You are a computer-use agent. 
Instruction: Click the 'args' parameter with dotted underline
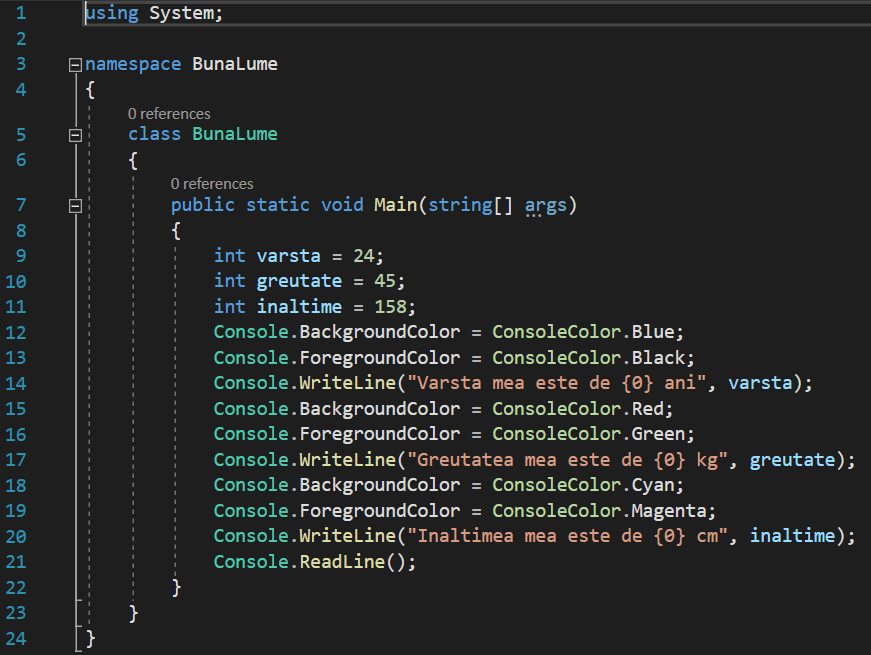546,206
